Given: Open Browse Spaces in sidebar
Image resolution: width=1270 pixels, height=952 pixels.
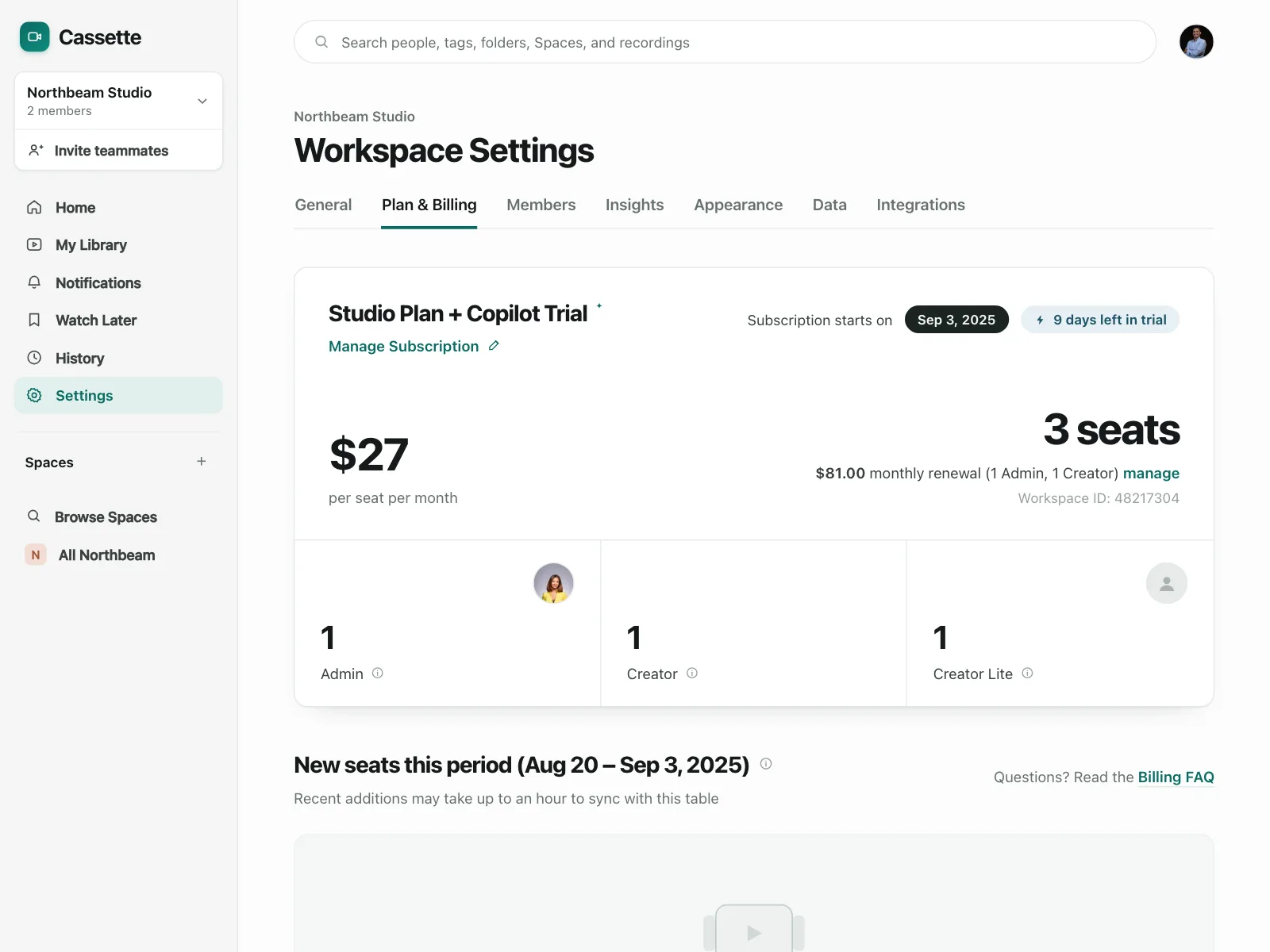Looking at the screenshot, I should point(118,516).
